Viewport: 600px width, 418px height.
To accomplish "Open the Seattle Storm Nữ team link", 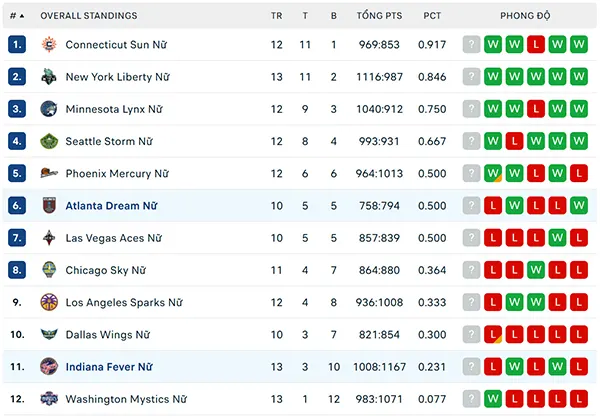I will point(109,141).
